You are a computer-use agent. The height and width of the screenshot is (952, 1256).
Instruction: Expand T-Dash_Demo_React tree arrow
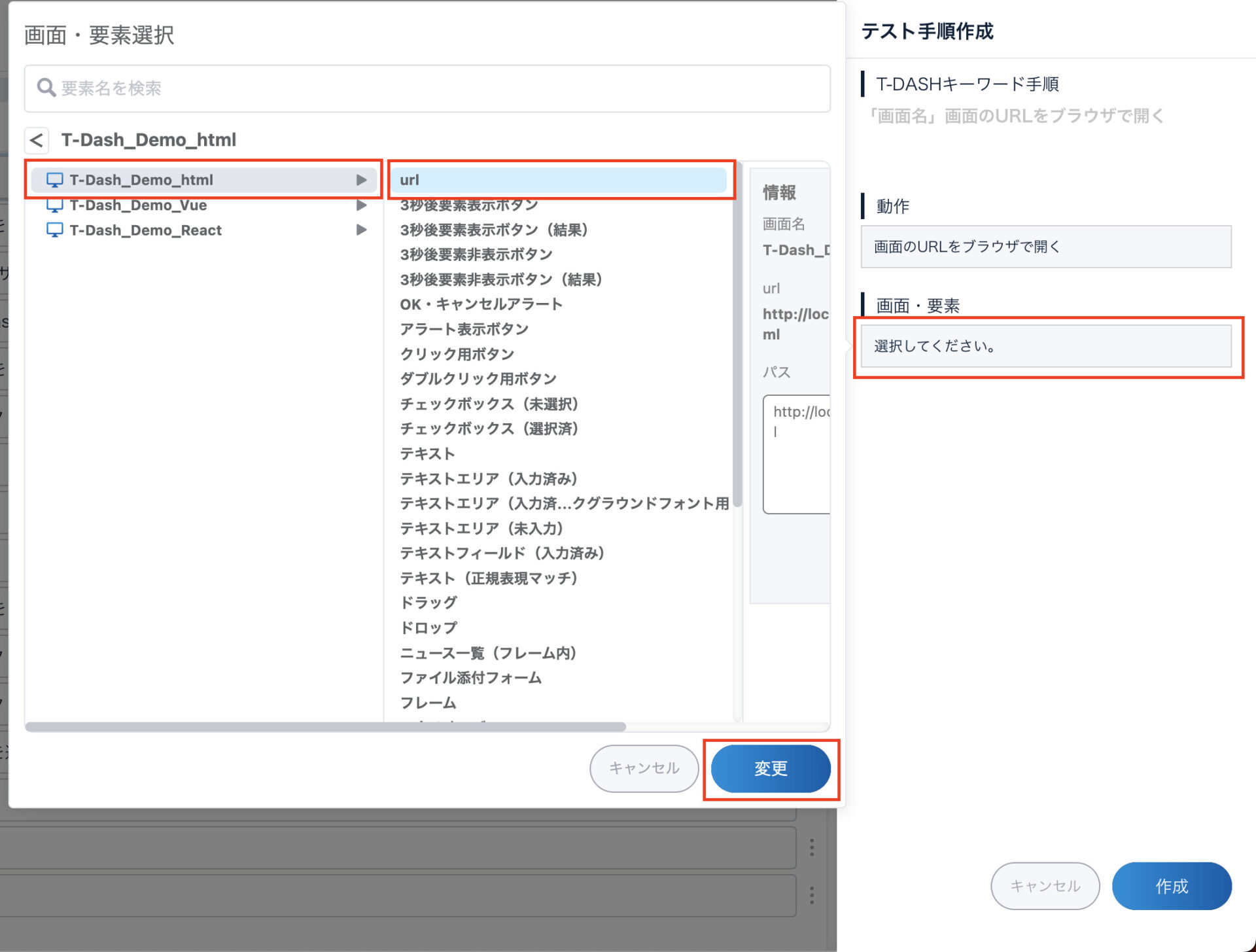pyautogui.click(x=361, y=230)
